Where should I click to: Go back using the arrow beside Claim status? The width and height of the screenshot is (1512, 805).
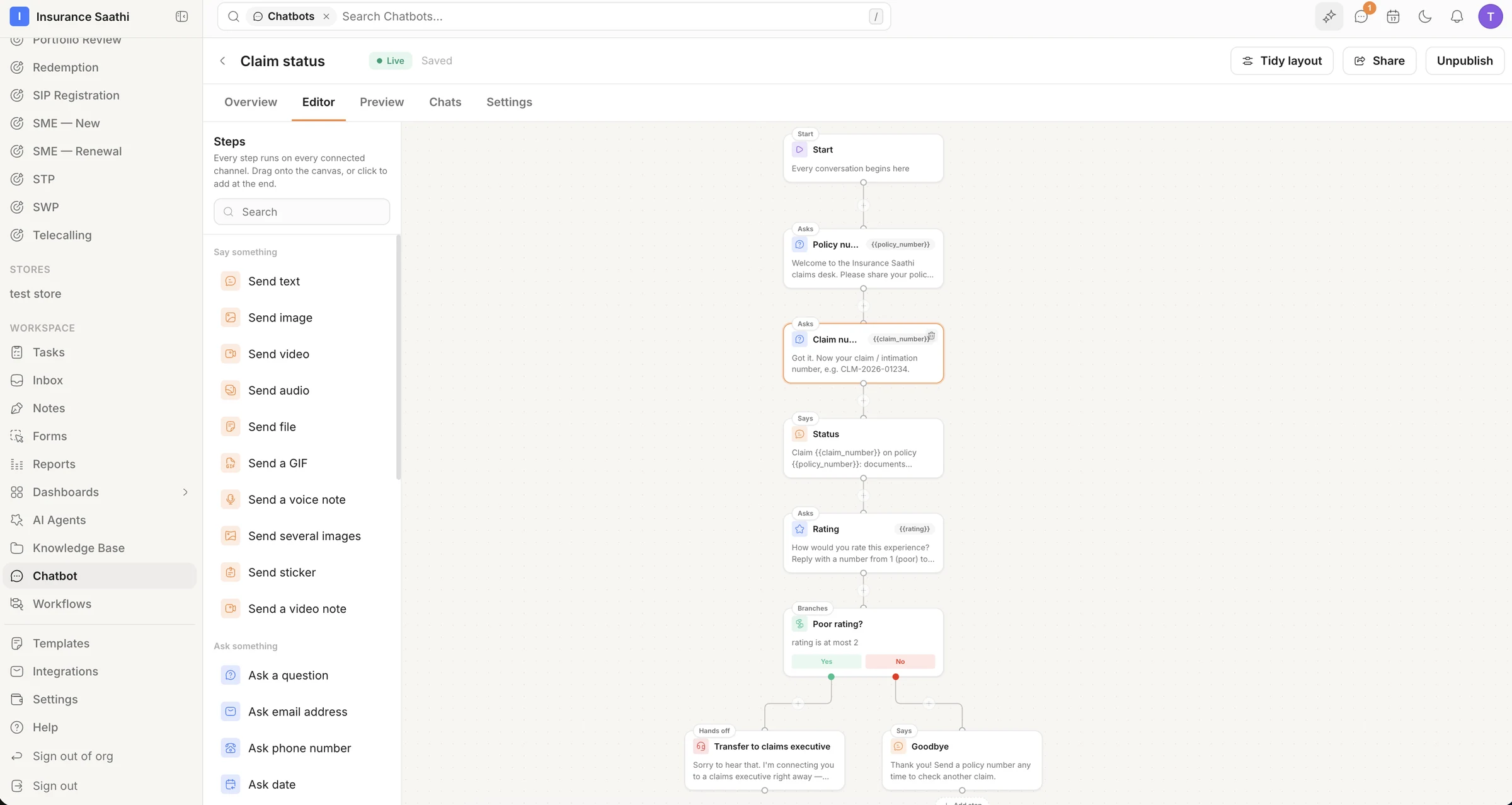222,61
